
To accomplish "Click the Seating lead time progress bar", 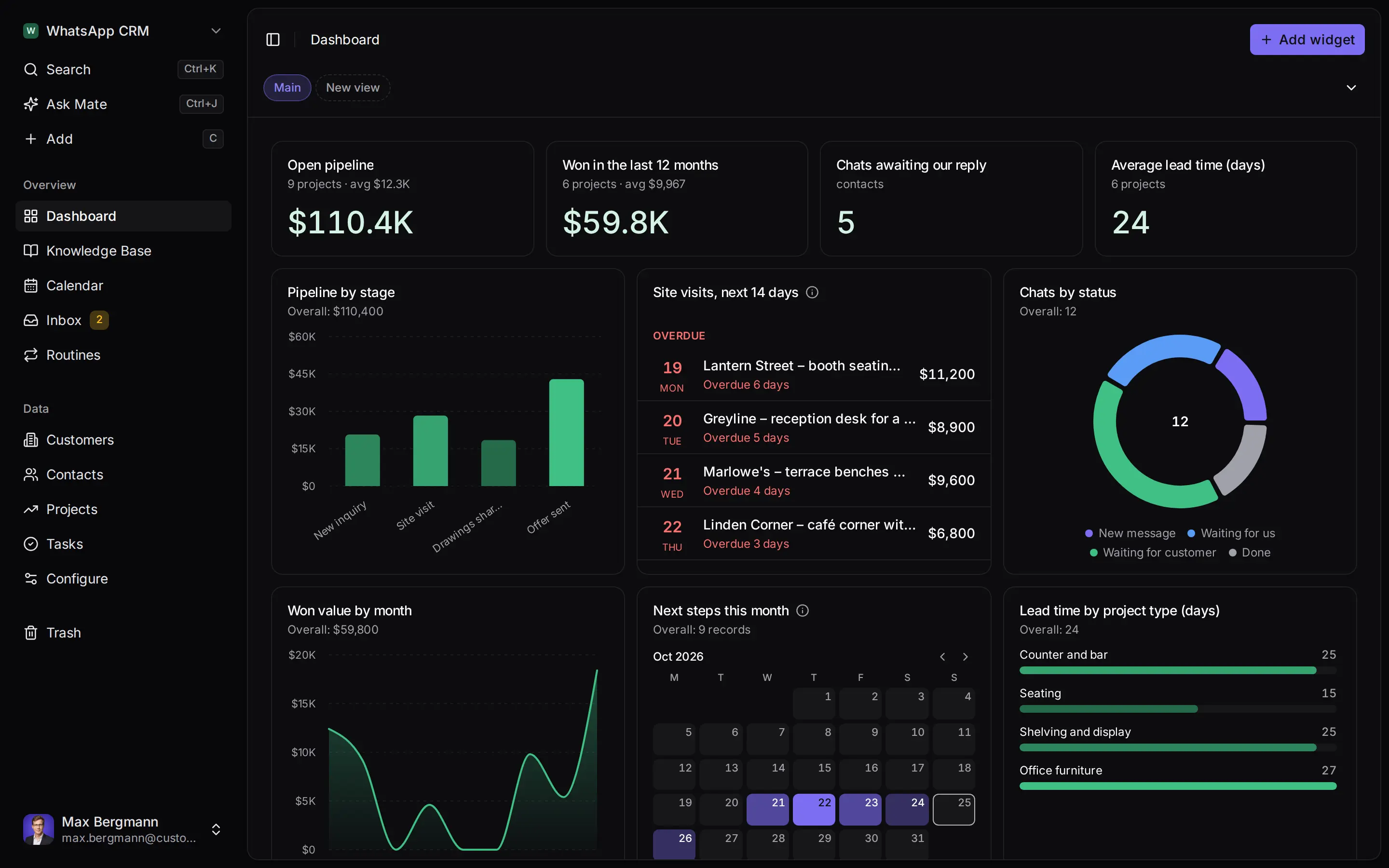I will pyautogui.click(x=1178, y=709).
